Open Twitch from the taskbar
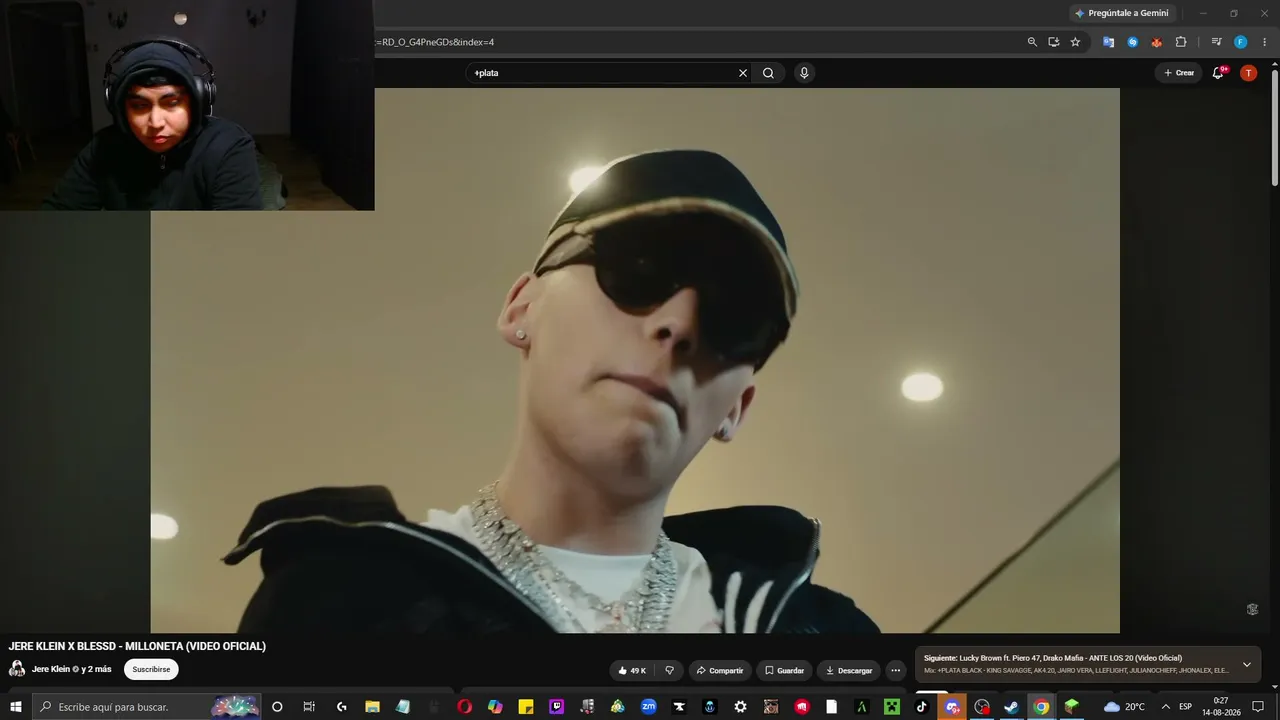The image size is (1280, 720). coord(556,707)
